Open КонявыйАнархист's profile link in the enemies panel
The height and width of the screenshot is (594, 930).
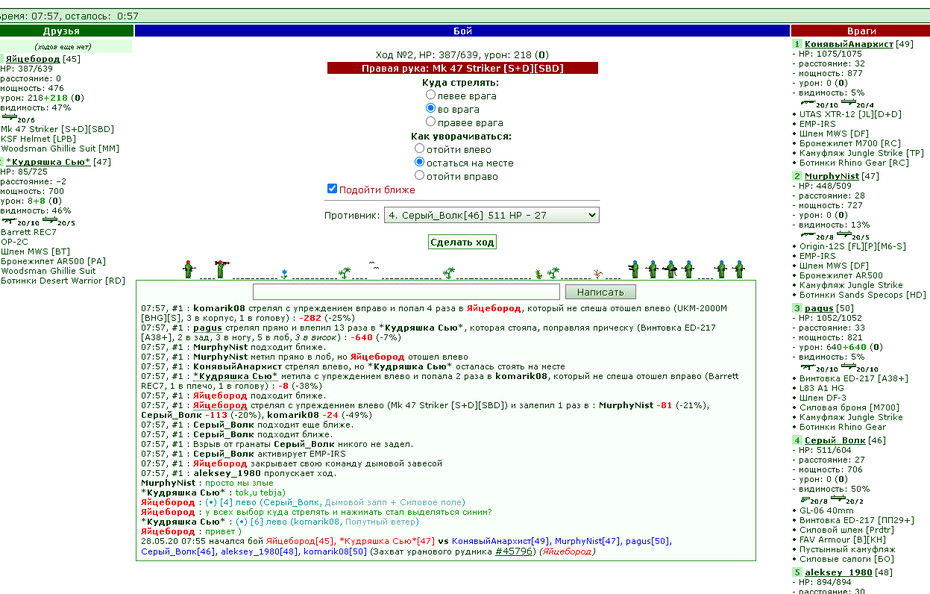849,44
